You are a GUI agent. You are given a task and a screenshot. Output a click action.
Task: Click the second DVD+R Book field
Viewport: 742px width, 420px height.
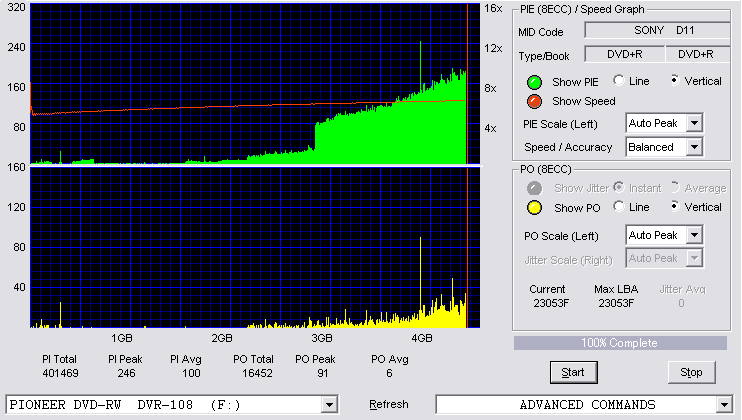tap(698, 54)
